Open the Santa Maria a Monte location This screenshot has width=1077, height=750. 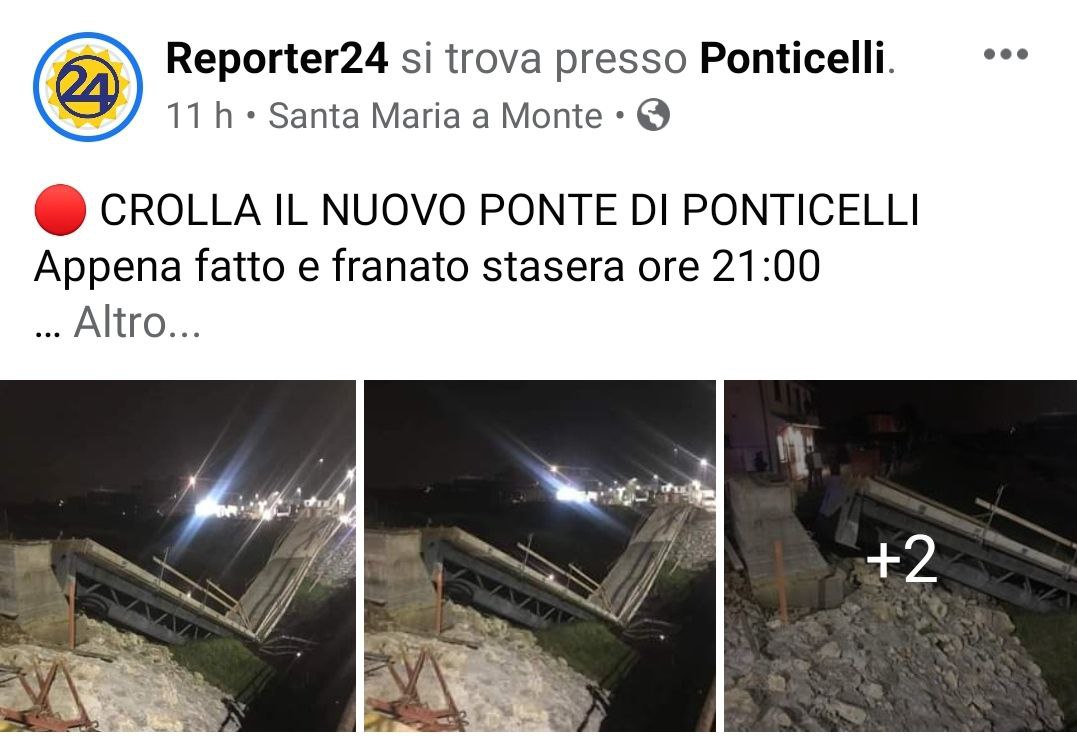tap(435, 115)
